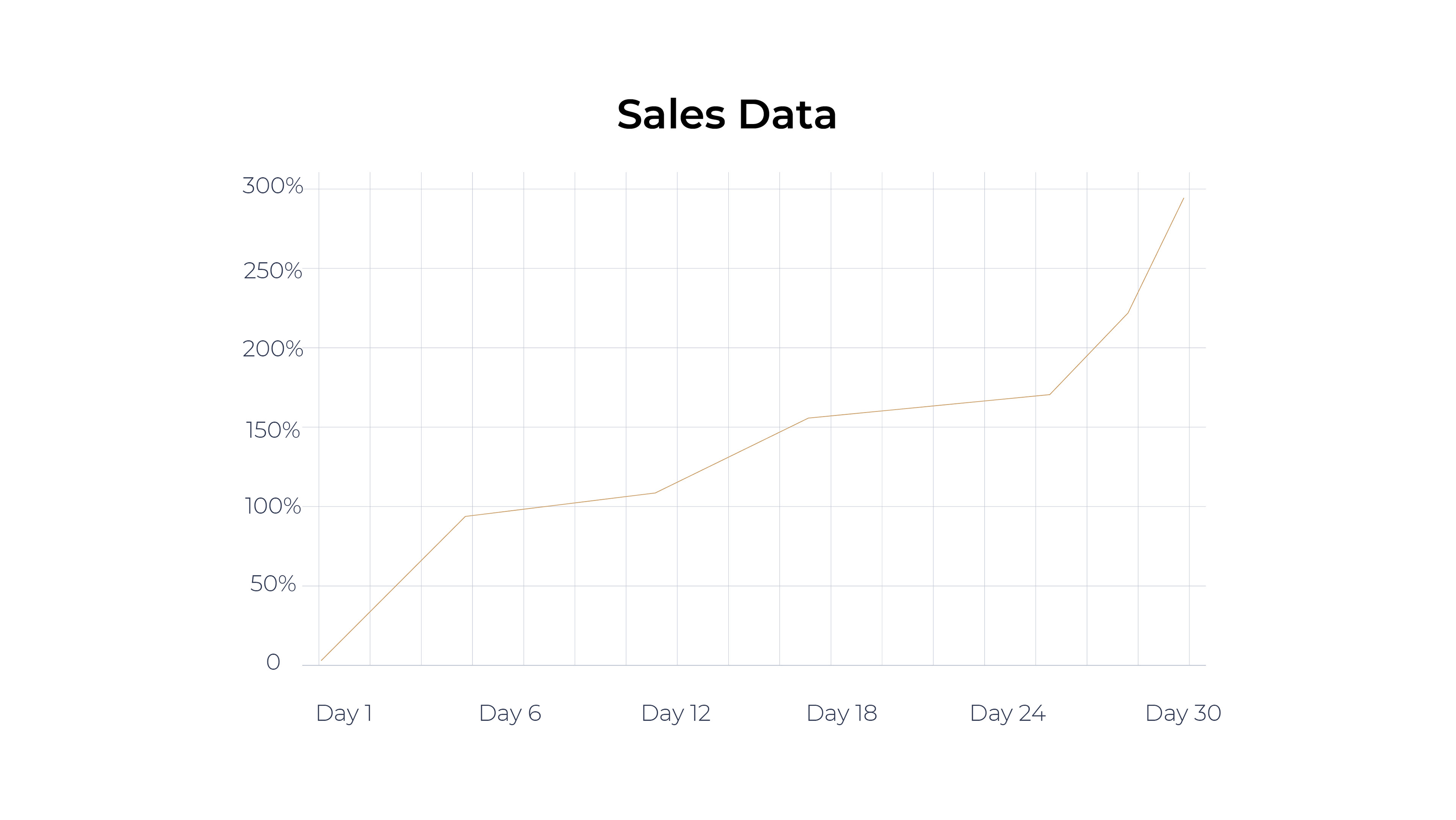Viewport: 1456px width, 820px height.
Task: Select the line's bend between 150% and 200%
Action: click(1050, 395)
